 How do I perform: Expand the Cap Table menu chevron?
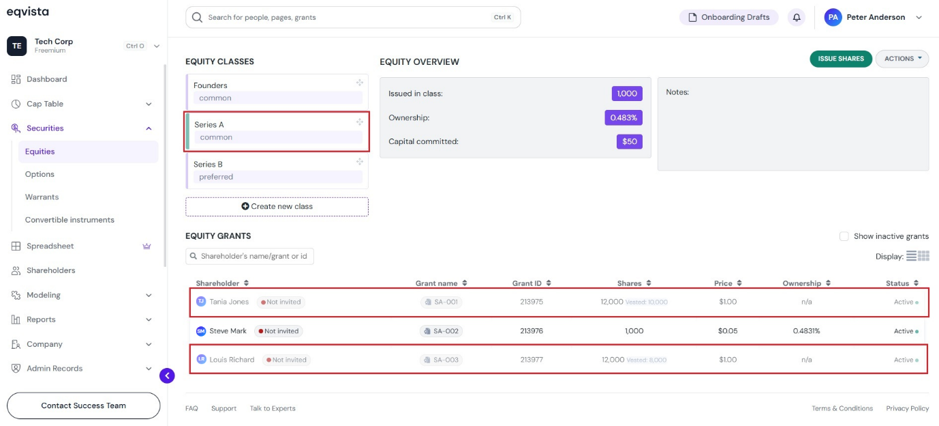(x=149, y=104)
